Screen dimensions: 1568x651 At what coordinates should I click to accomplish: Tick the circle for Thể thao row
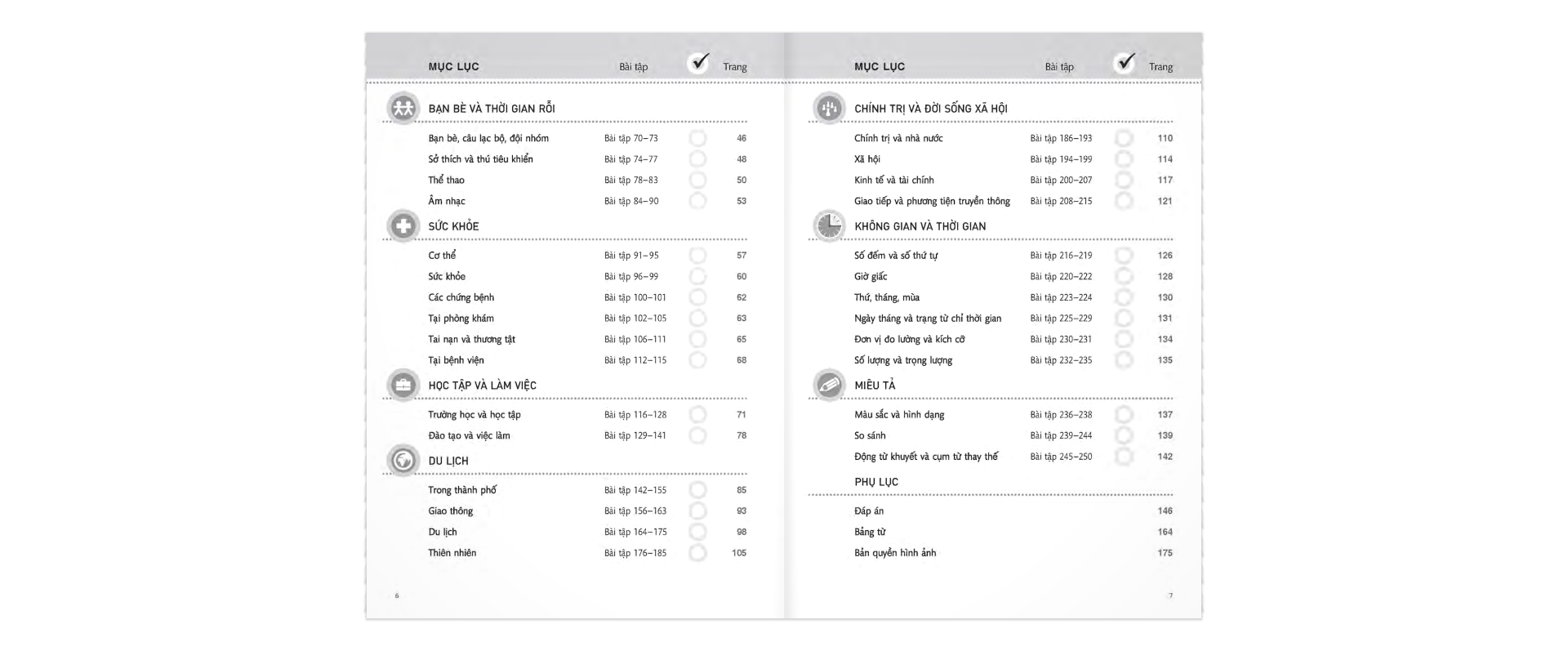[697, 180]
